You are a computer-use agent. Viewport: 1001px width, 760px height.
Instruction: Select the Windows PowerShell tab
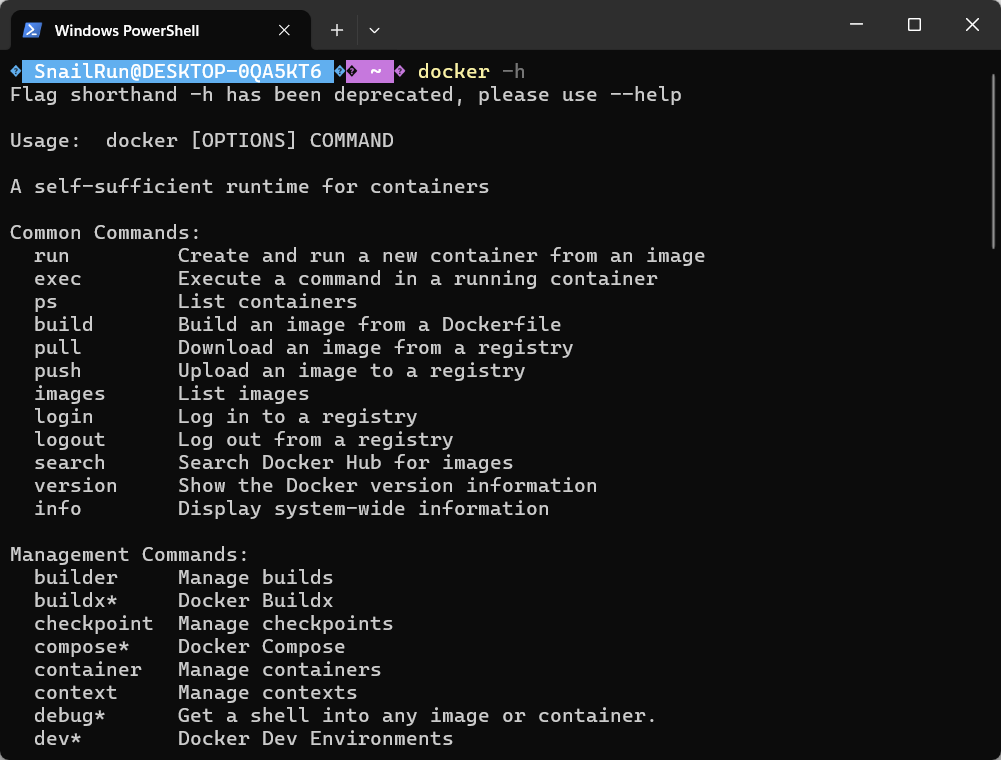[126, 30]
